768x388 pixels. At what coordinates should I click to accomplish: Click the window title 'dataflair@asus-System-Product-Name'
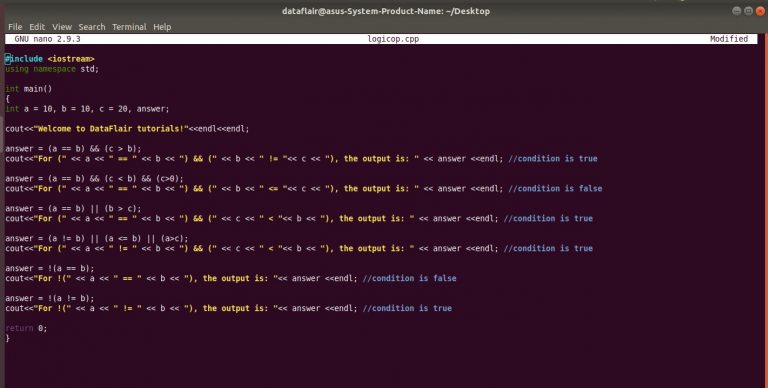point(362,11)
